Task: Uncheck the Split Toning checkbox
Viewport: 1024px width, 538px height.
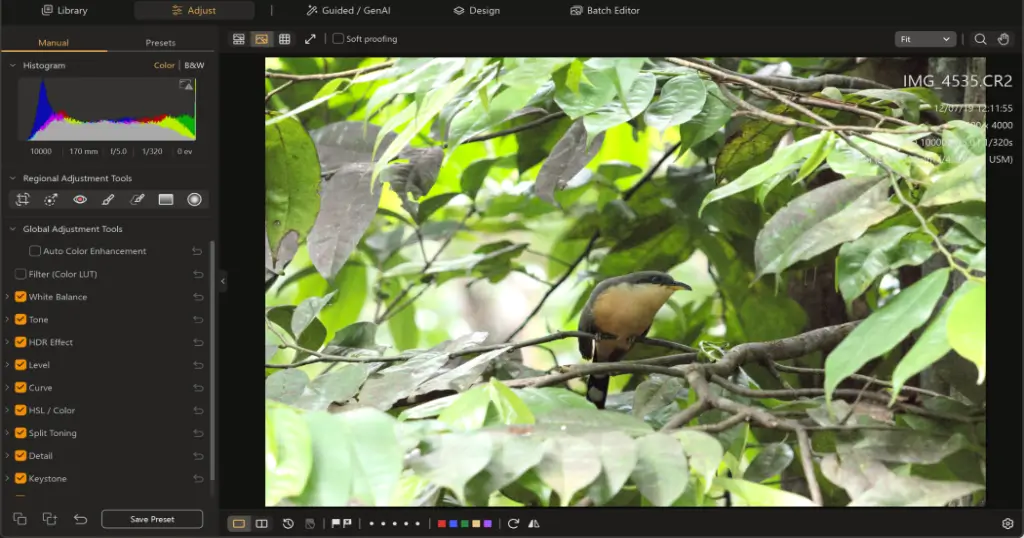Action: tap(21, 433)
